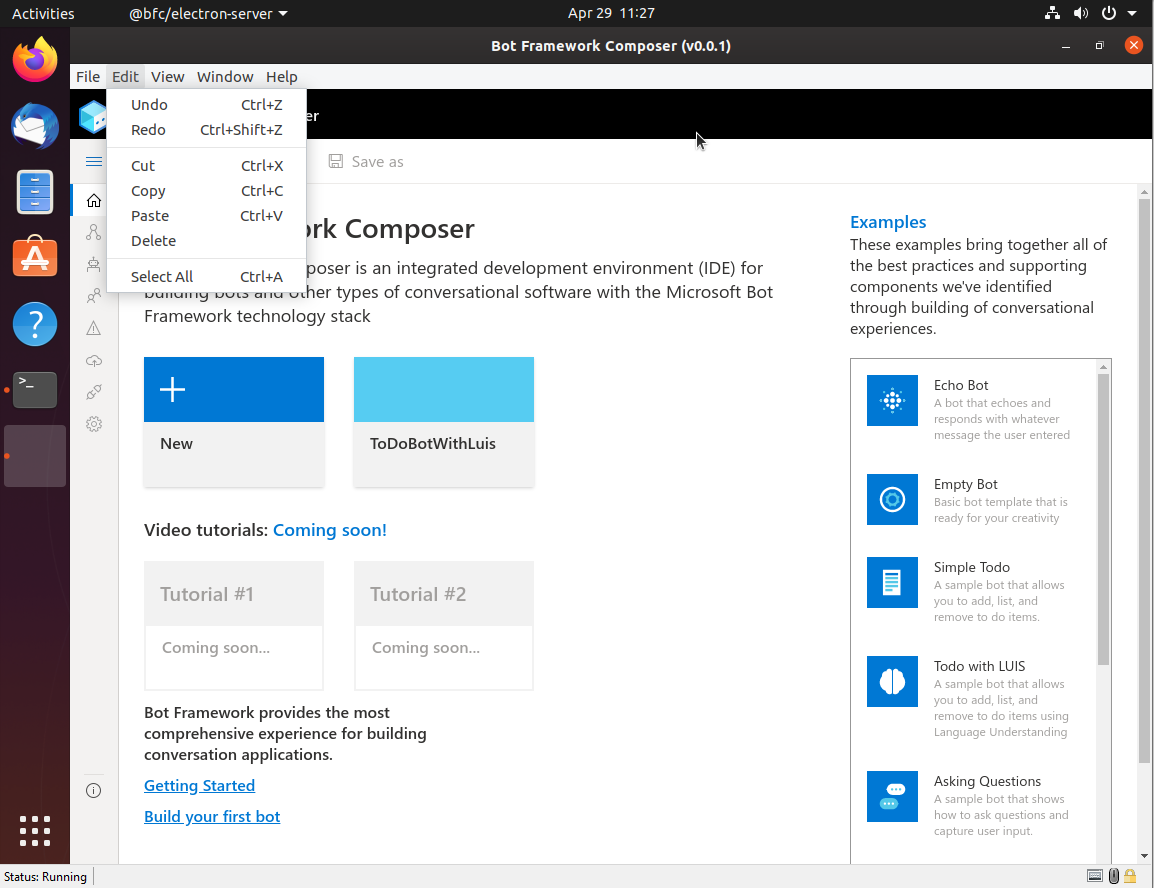This screenshot has width=1154, height=888.
Task: Open the clock Apr 29 11:27 calendar
Action: click(x=611, y=13)
